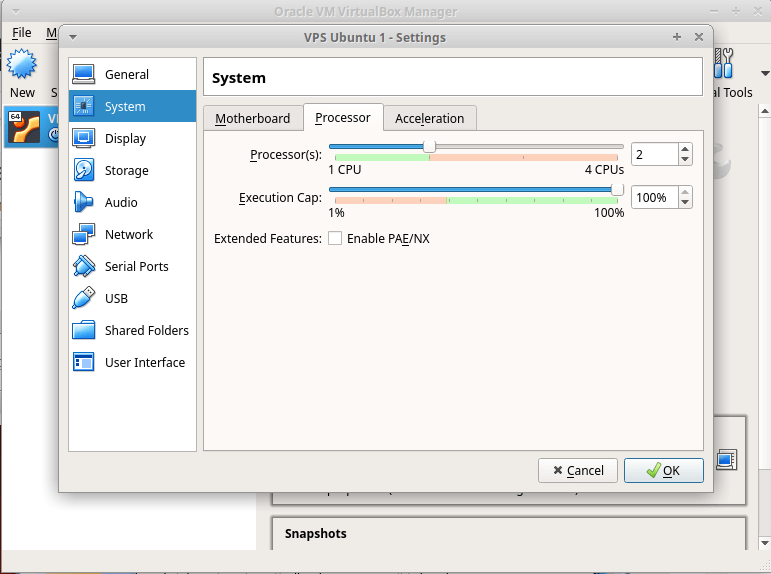The height and width of the screenshot is (574, 771).
Task: Select the Processor tab
Action: 343,118
